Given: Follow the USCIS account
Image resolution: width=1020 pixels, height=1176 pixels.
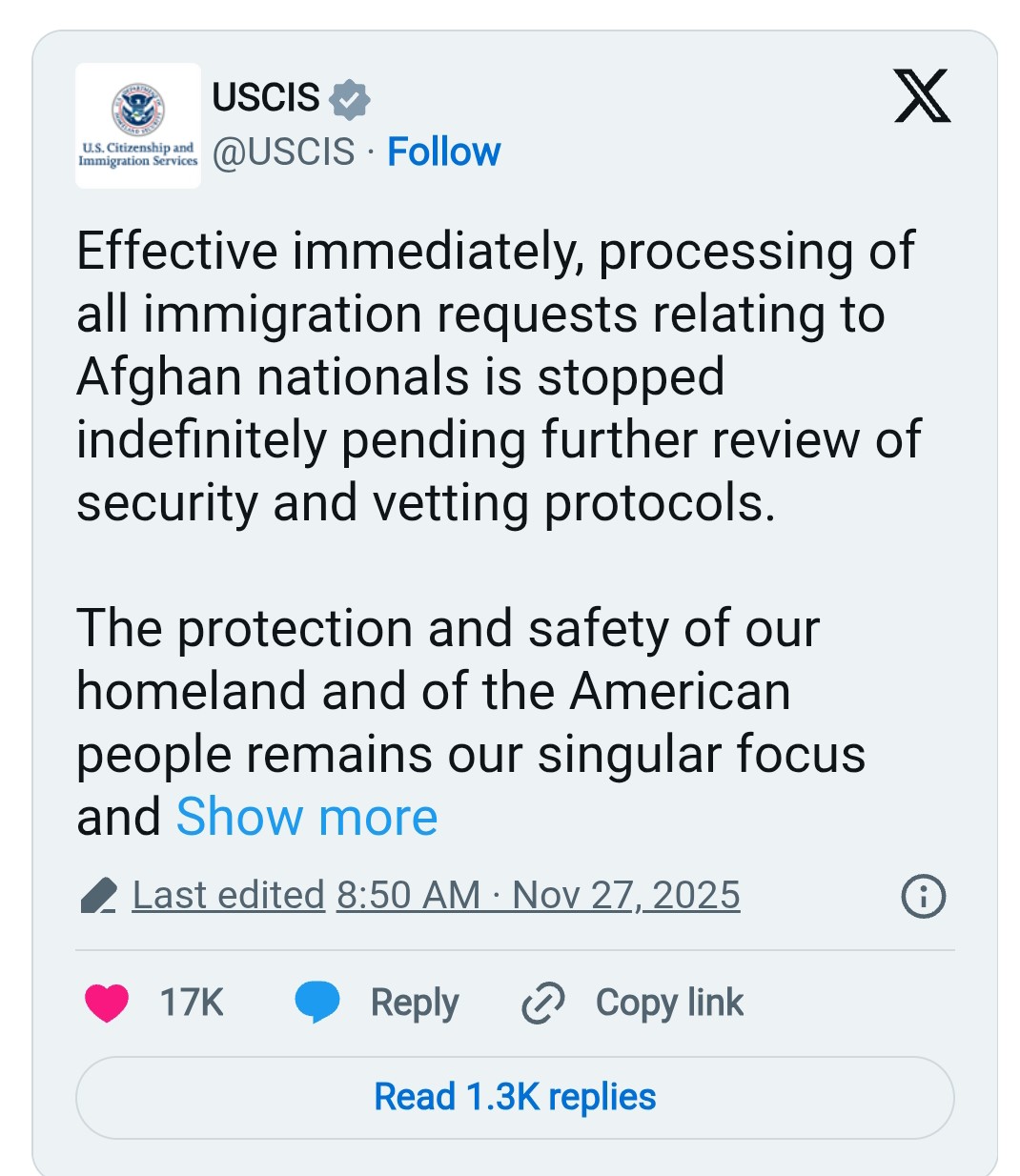Looking at the screenshot, I should click(x=443, y=152).
